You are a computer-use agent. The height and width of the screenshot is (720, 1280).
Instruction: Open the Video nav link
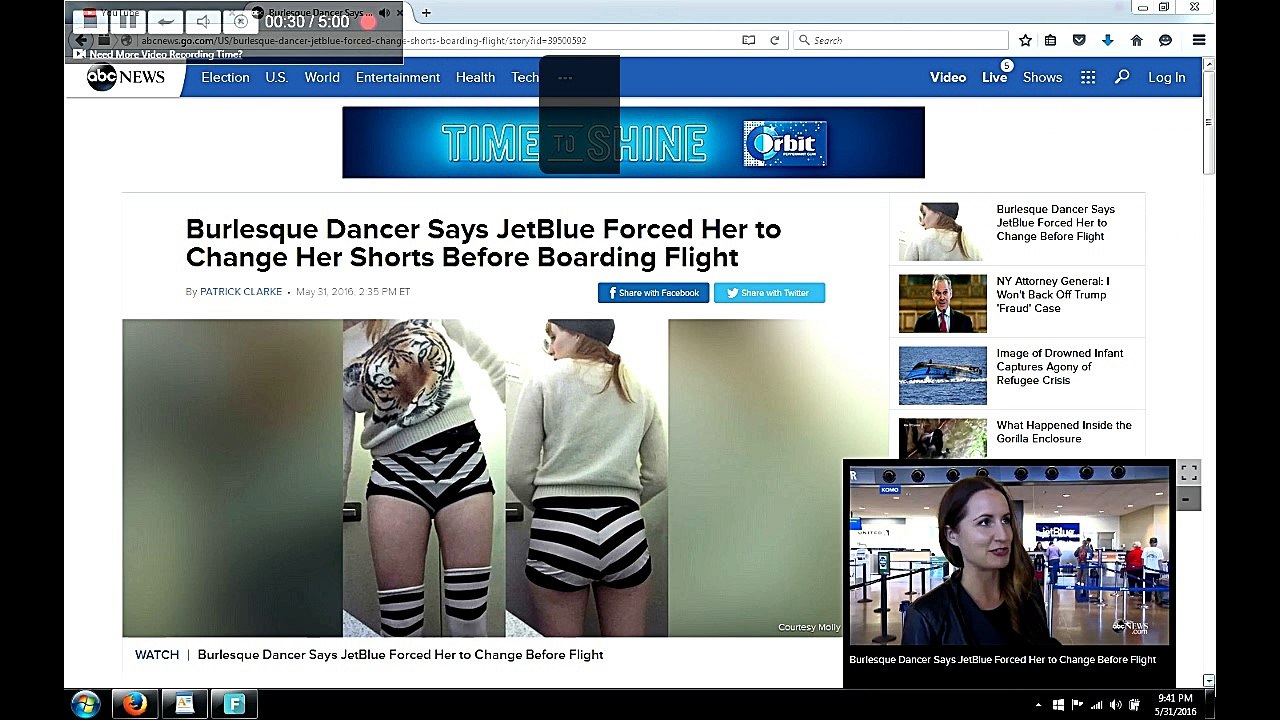click(948, 77)
